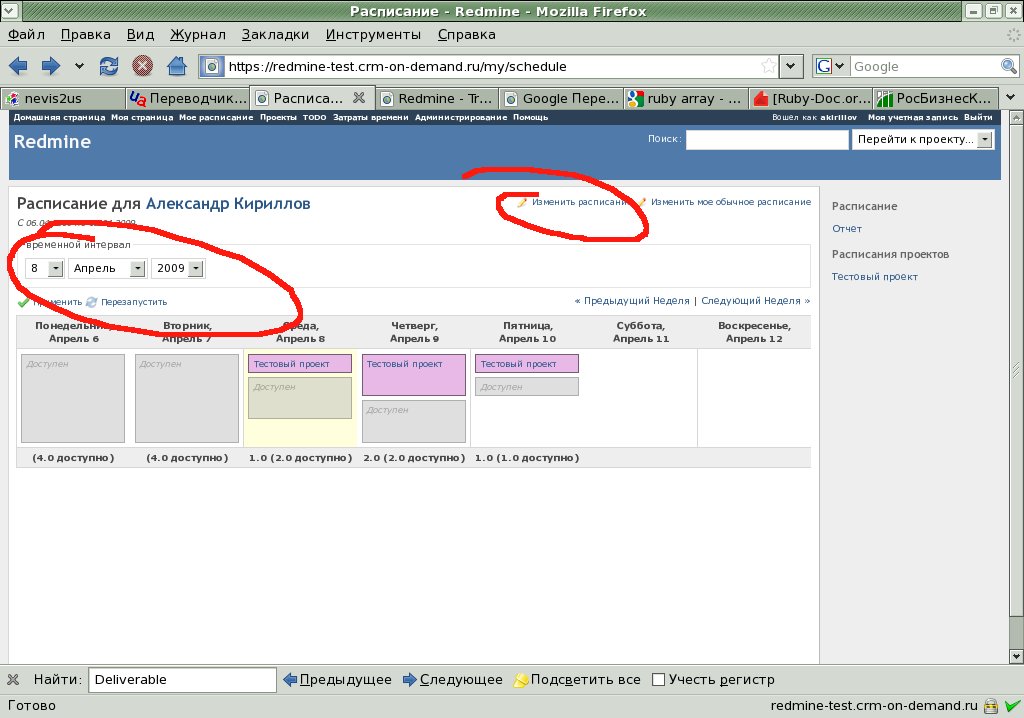The image size is (1024, 718).
Task: Click the 'Следующий Неделя' link
Action: pyautogui.click(x=755, y=300)
